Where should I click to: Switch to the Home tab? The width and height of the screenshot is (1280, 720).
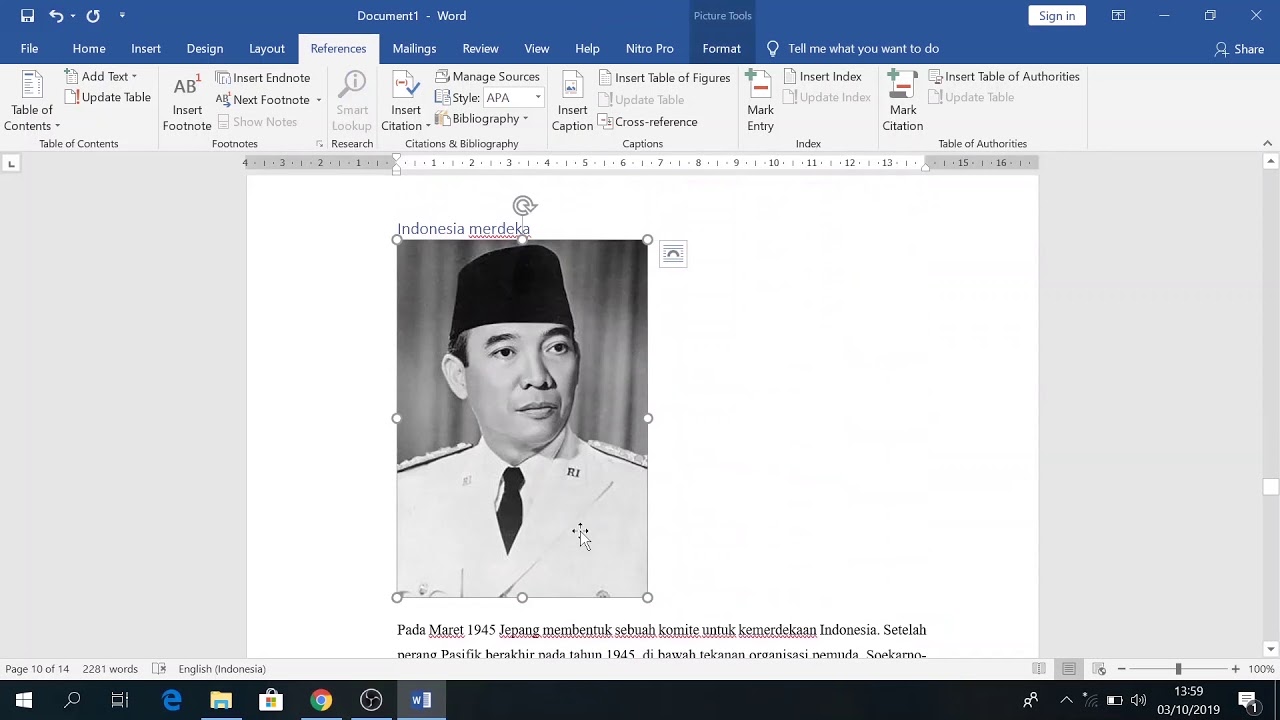[x=89, y=48]
